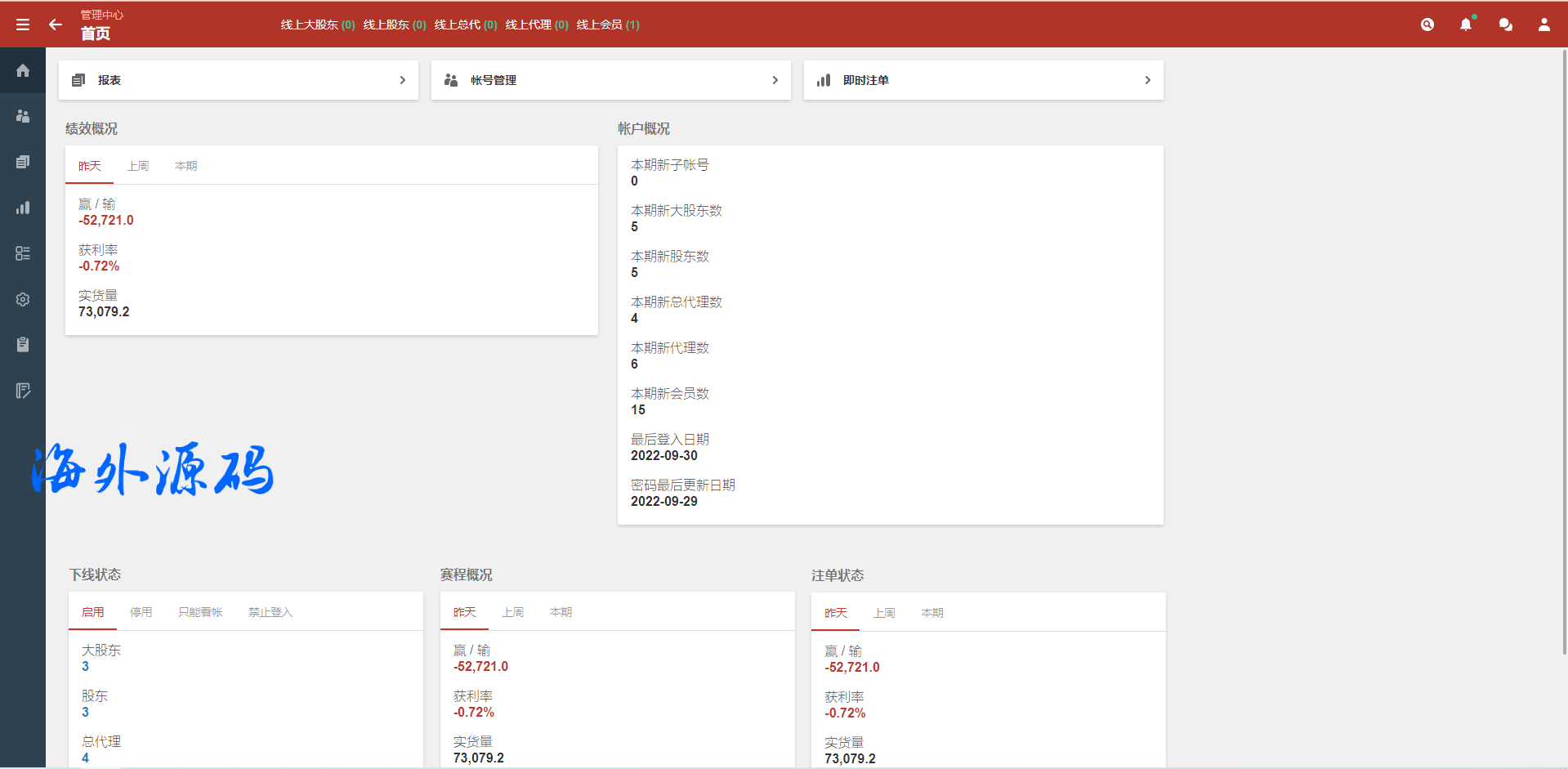Open the user profile icon
This screenshot has width=1568, height=769.
click(1544, 25)
